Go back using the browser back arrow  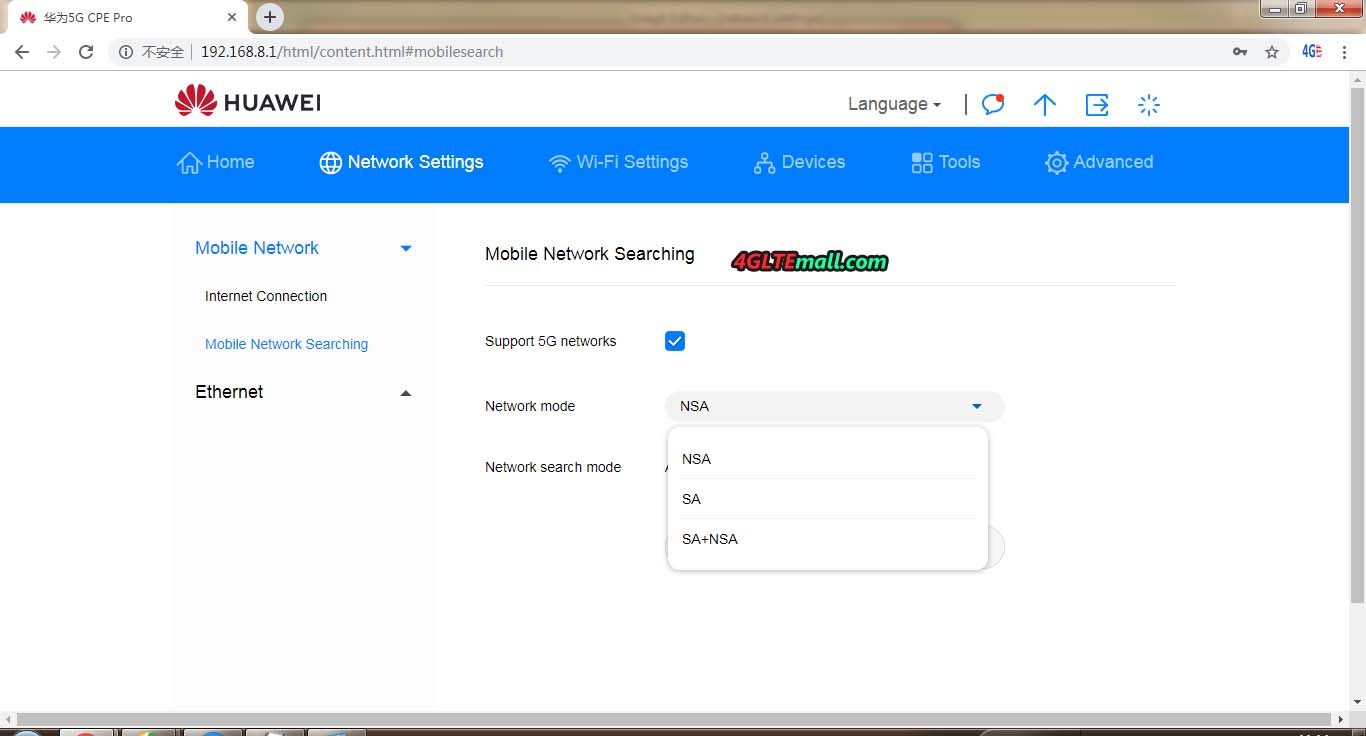coord(22,52)
